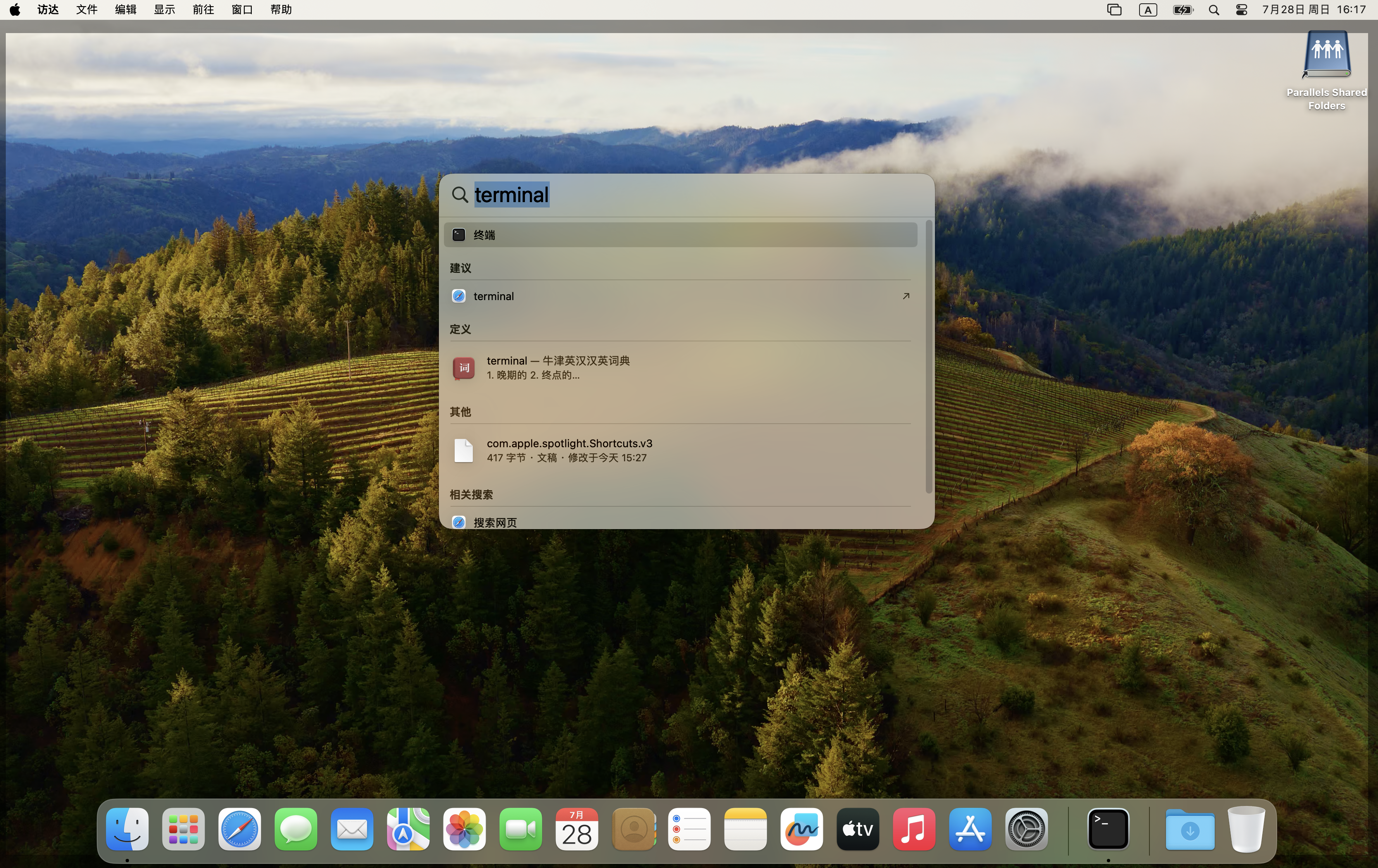This screenshot has height=868, width=1378.
Task: Open Launchpad in the Dock
Action: [183, 828]
